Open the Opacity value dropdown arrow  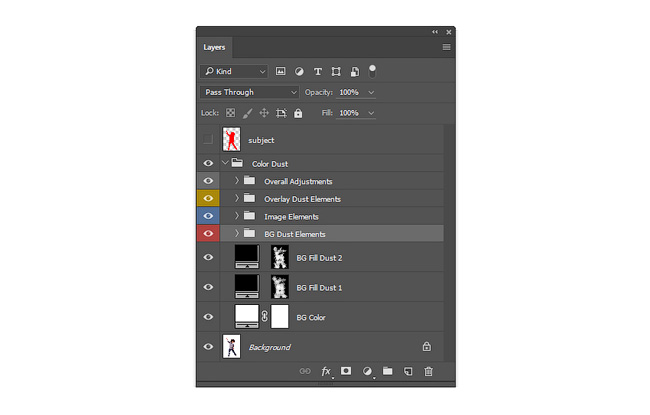tap(371, 92)
